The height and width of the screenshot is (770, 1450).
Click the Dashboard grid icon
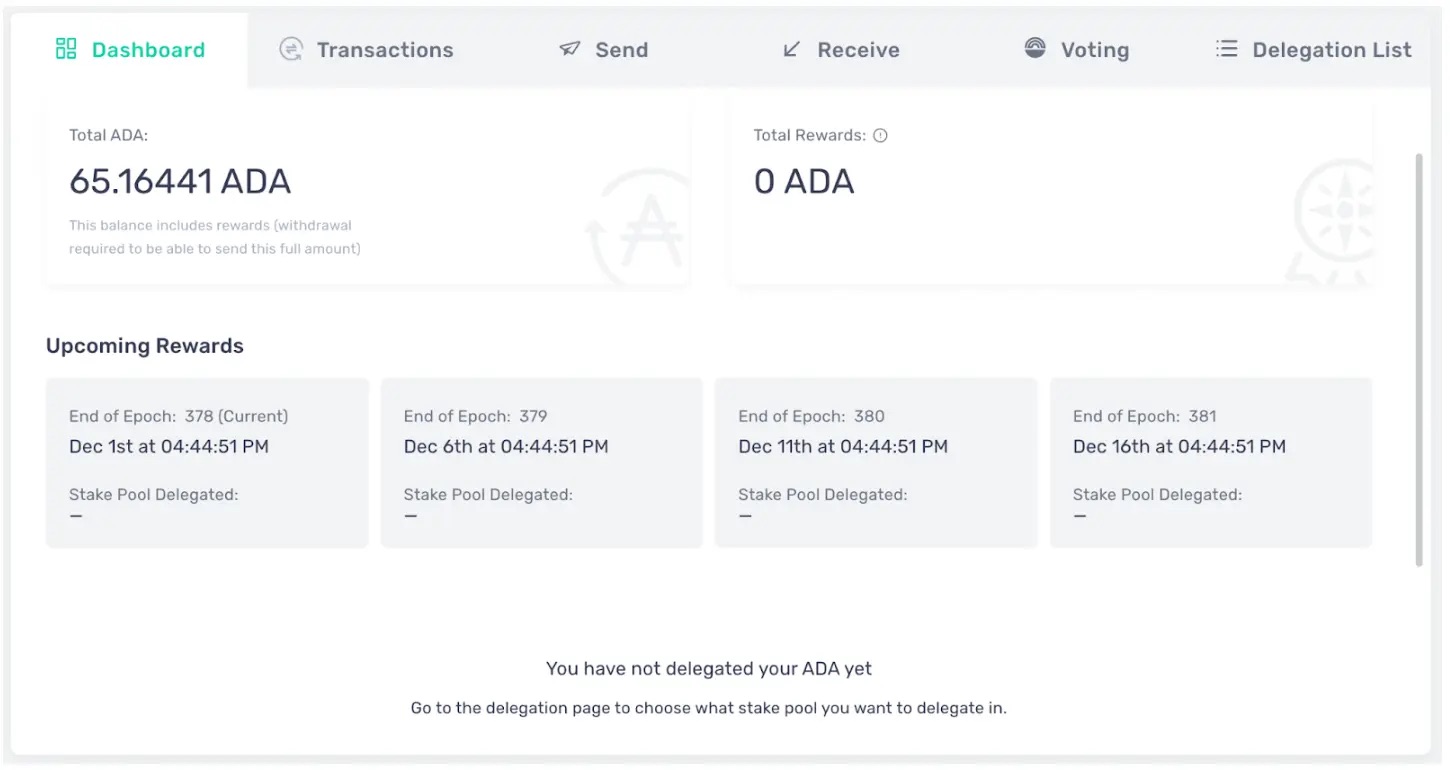click(x=66, y=49)
